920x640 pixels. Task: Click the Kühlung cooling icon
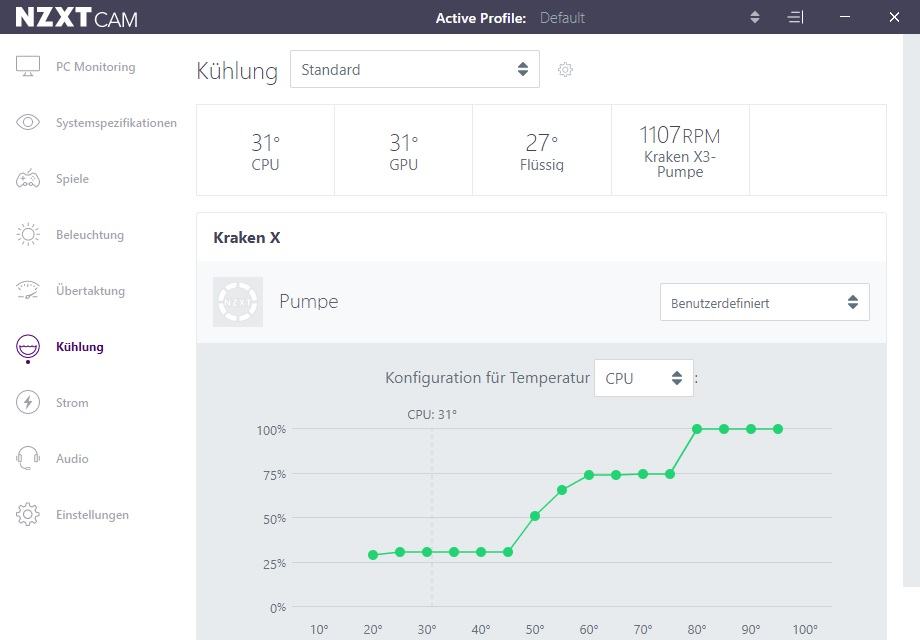[x=28, y=347]
